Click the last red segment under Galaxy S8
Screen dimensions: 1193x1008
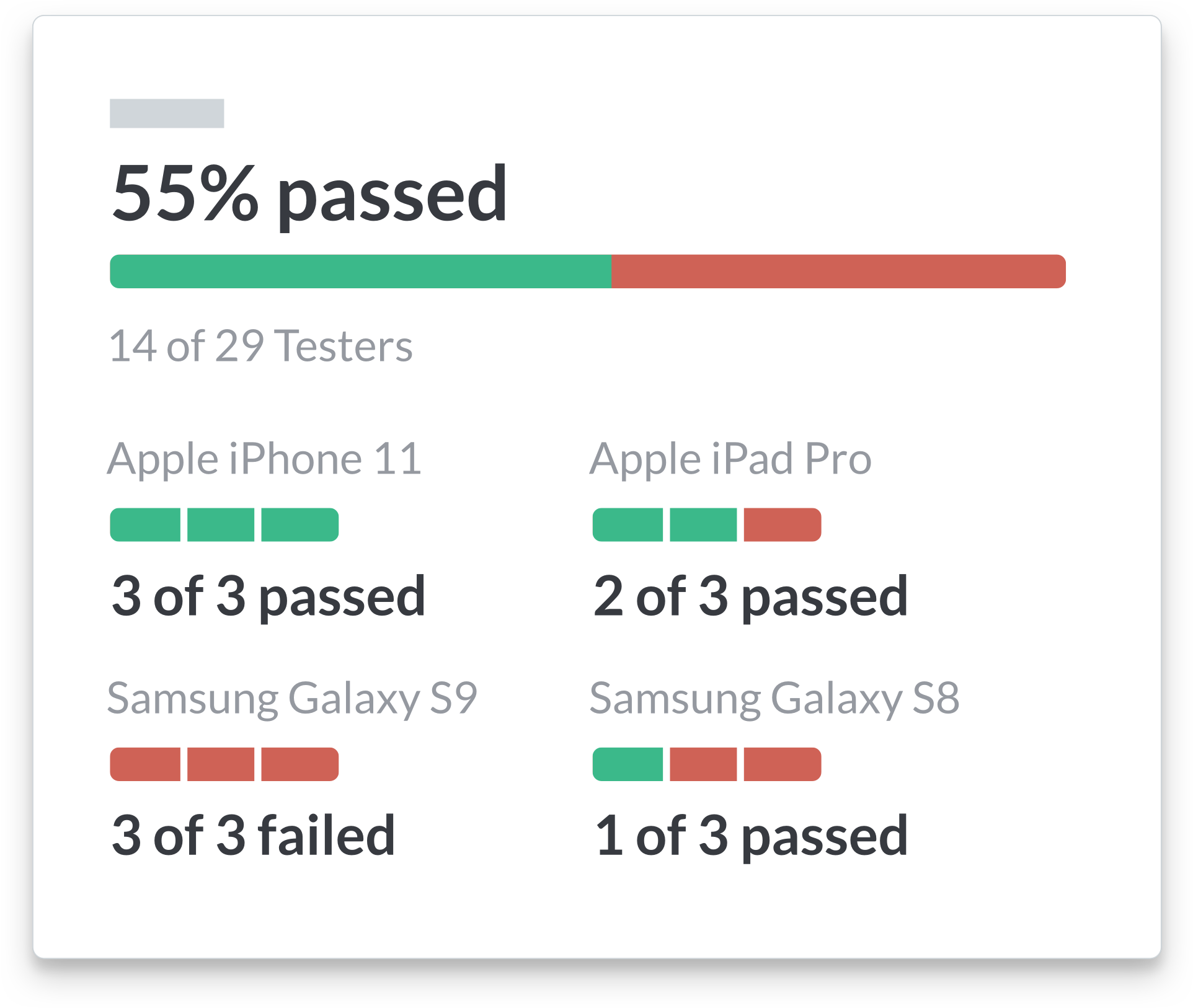782,764
